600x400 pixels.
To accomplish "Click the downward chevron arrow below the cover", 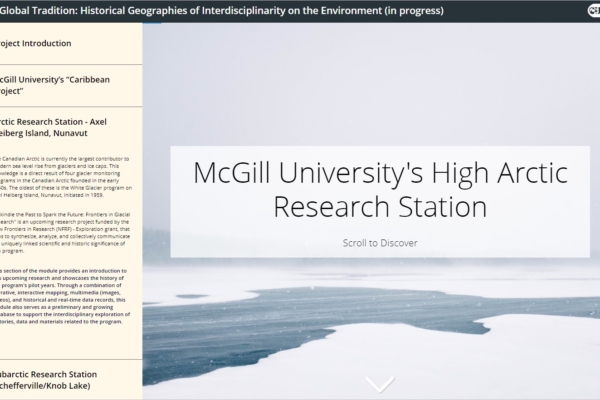I will 380,384.
